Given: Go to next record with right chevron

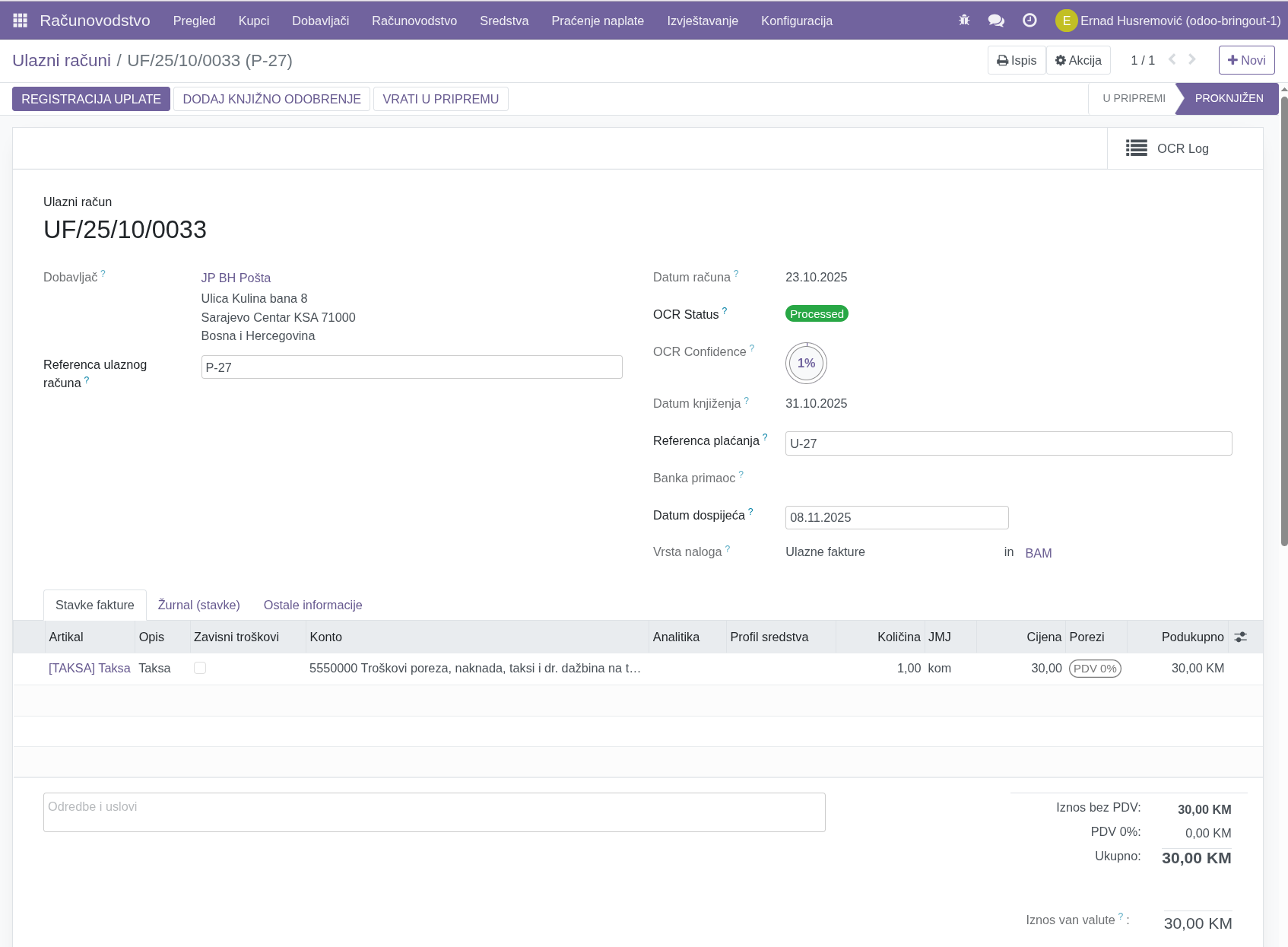Looking at the screenshot, I should click(x=1191, y=59).
